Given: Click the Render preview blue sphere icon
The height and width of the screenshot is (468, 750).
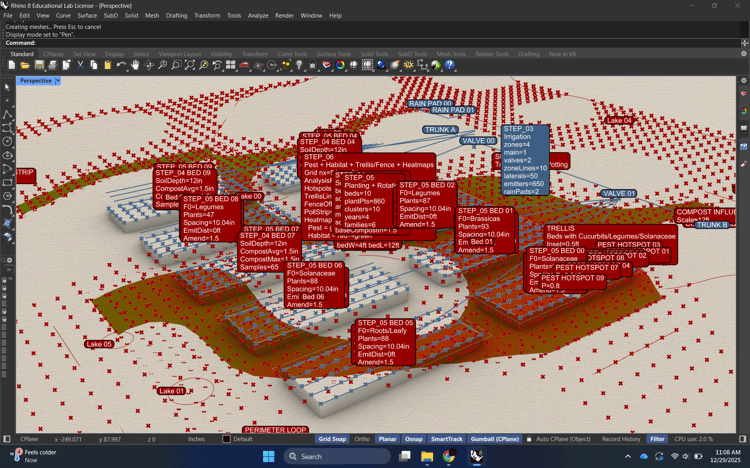Looking at the screenshot, I should point(381,65).
